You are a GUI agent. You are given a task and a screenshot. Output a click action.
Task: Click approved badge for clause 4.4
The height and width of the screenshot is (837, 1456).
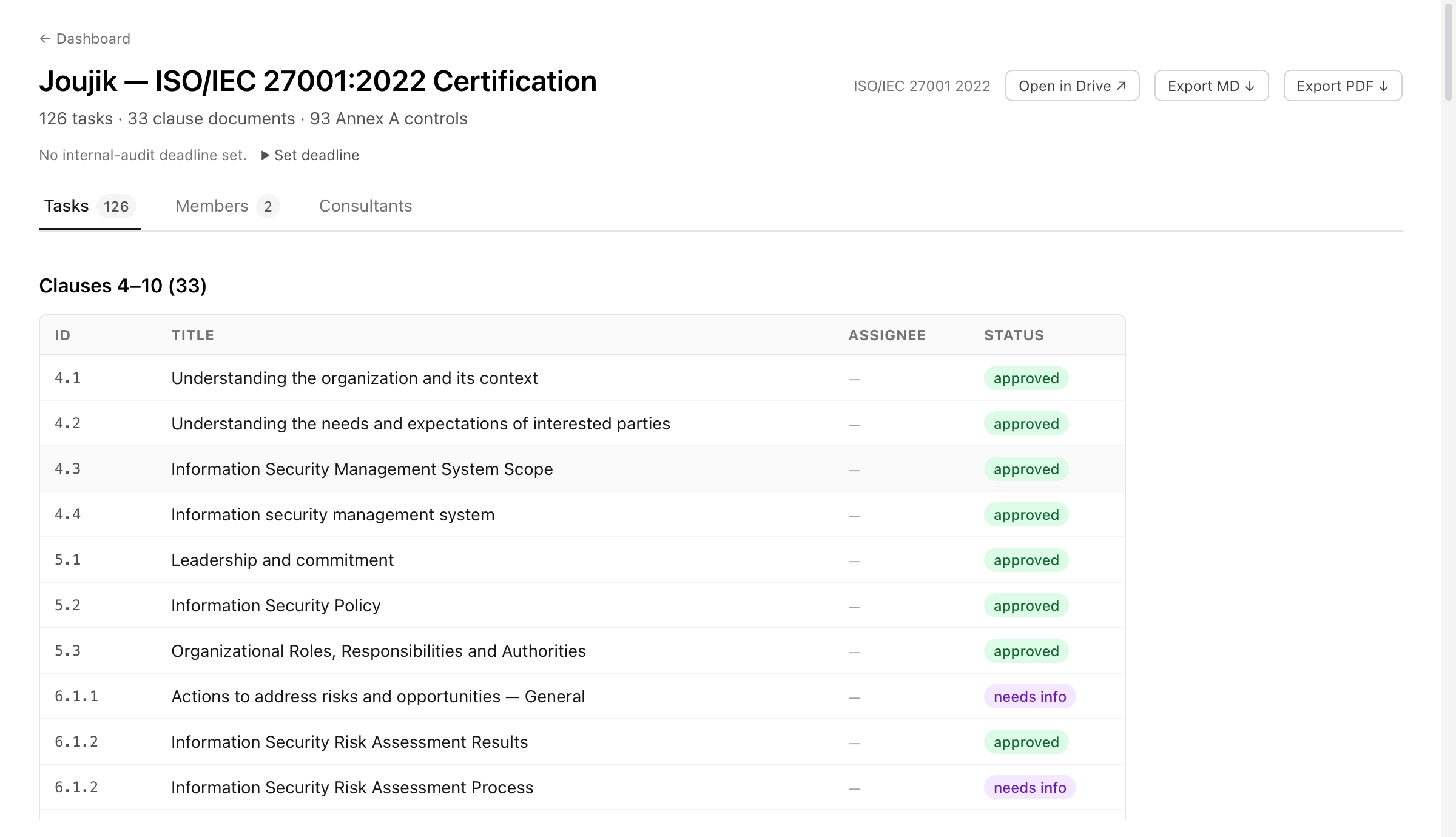tap(1026, 514)
